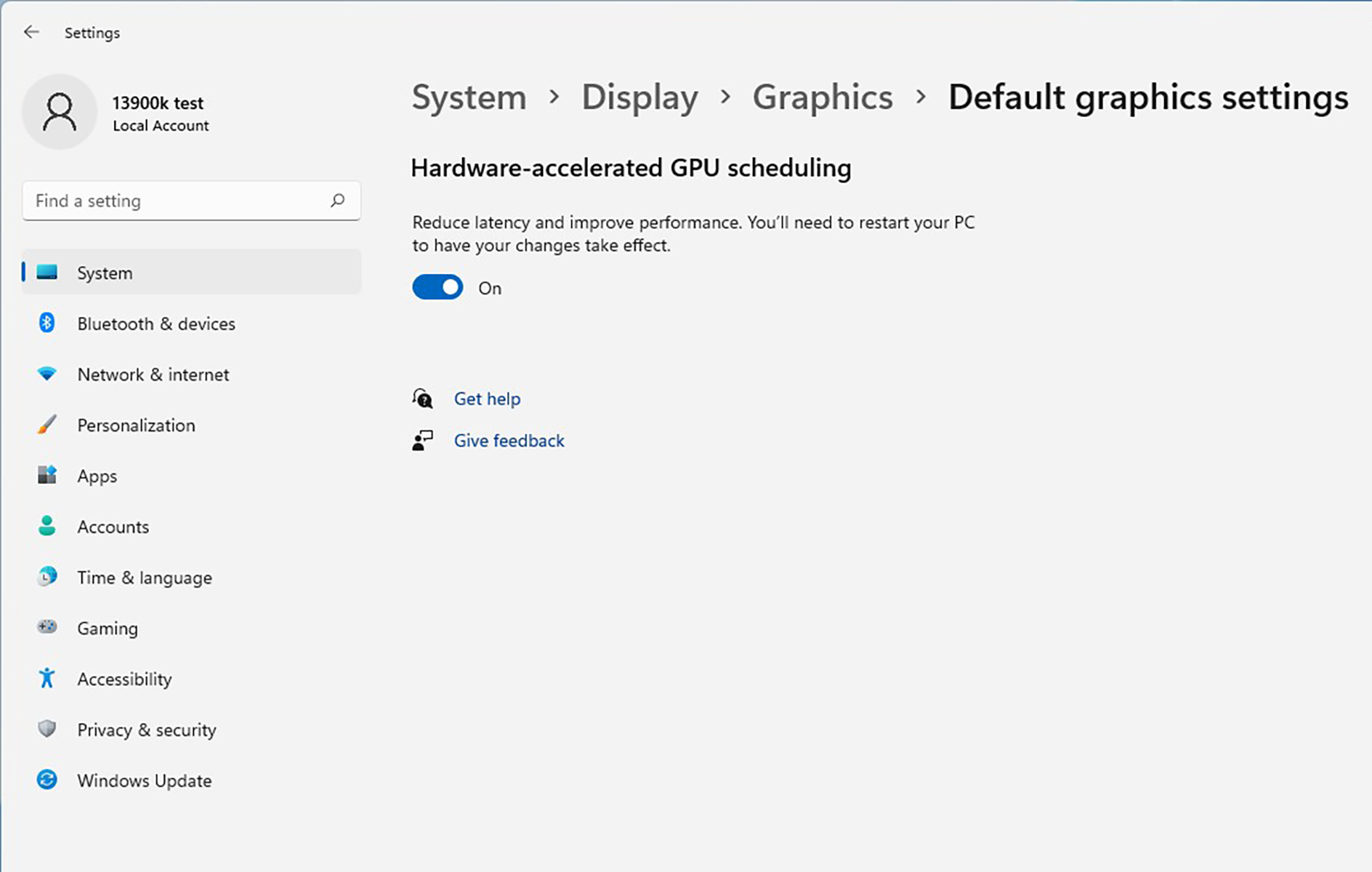Turn off Hardware-accelerated GPU scheduling

[x=437, y=287]
